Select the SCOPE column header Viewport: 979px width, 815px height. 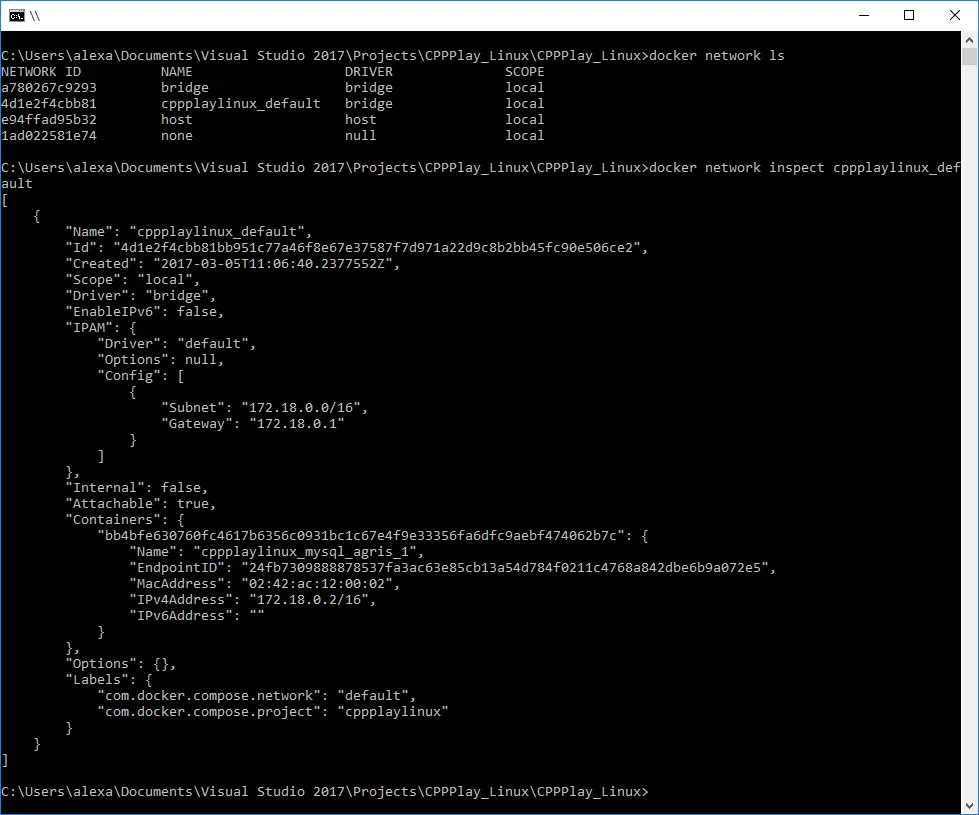(x=524, y=72)
